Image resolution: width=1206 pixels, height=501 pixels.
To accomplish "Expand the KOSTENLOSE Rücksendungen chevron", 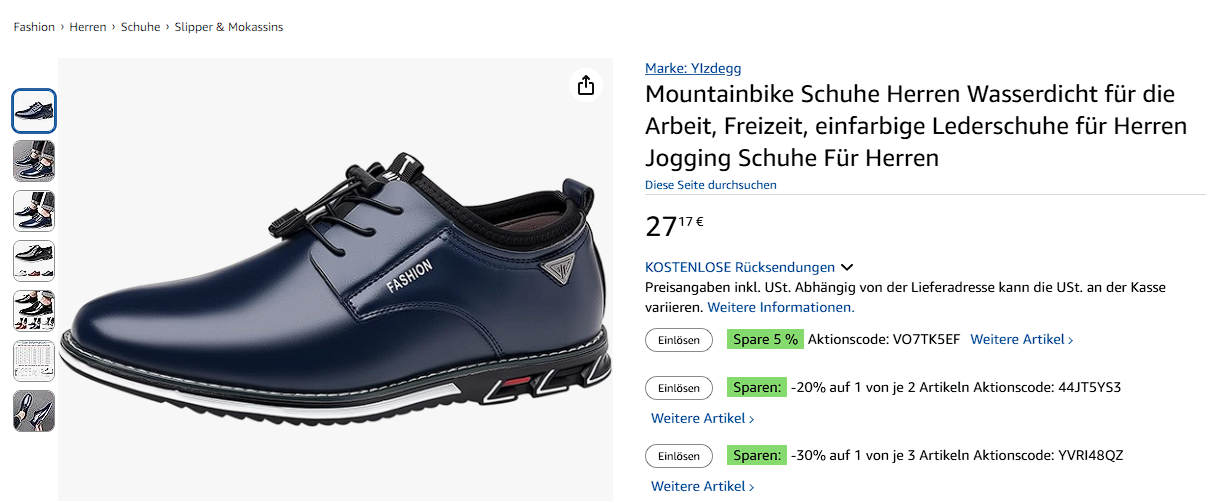I will [x=847, y=267].
